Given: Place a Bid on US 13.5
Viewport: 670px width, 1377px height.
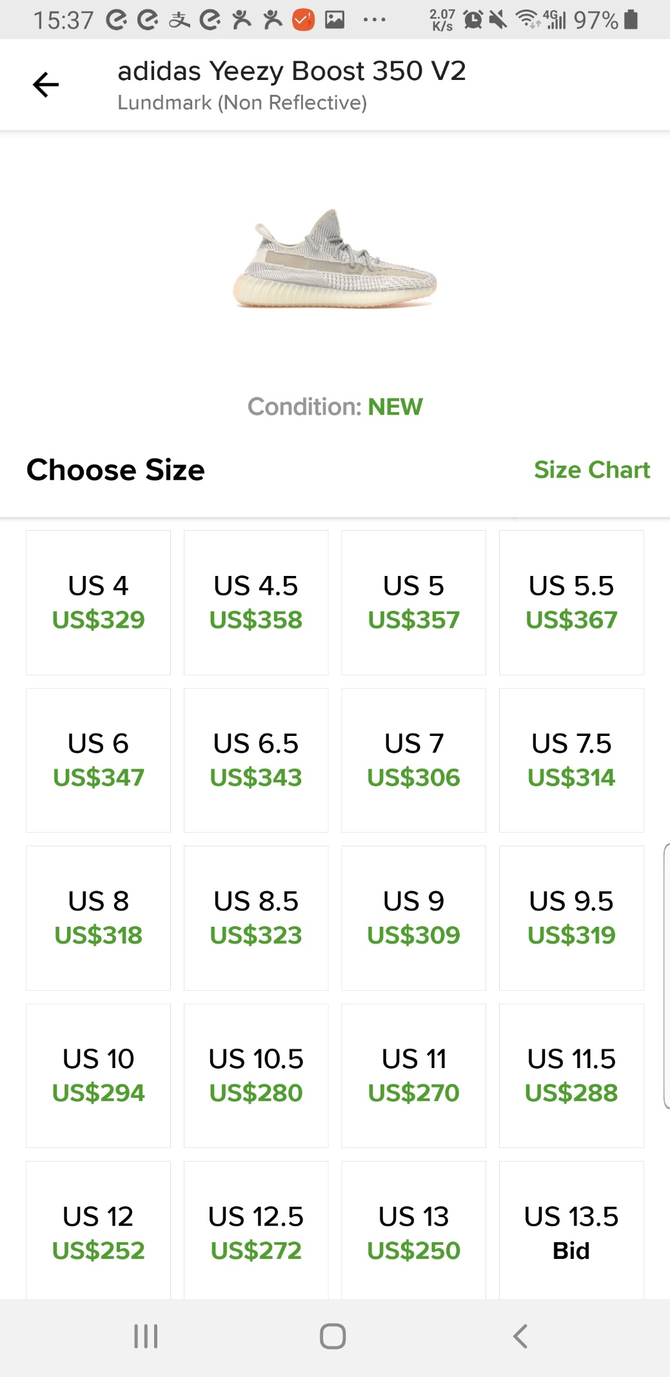Looking at the screenshot, I should point(571,1232).
